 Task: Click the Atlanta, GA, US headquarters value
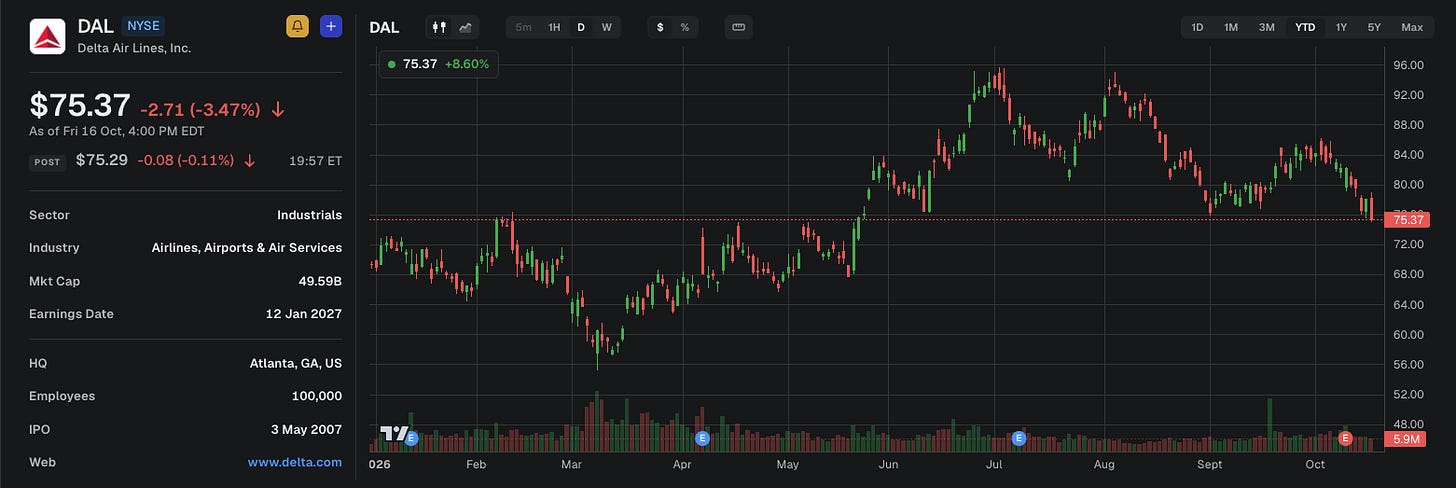[x=296, y=363]
